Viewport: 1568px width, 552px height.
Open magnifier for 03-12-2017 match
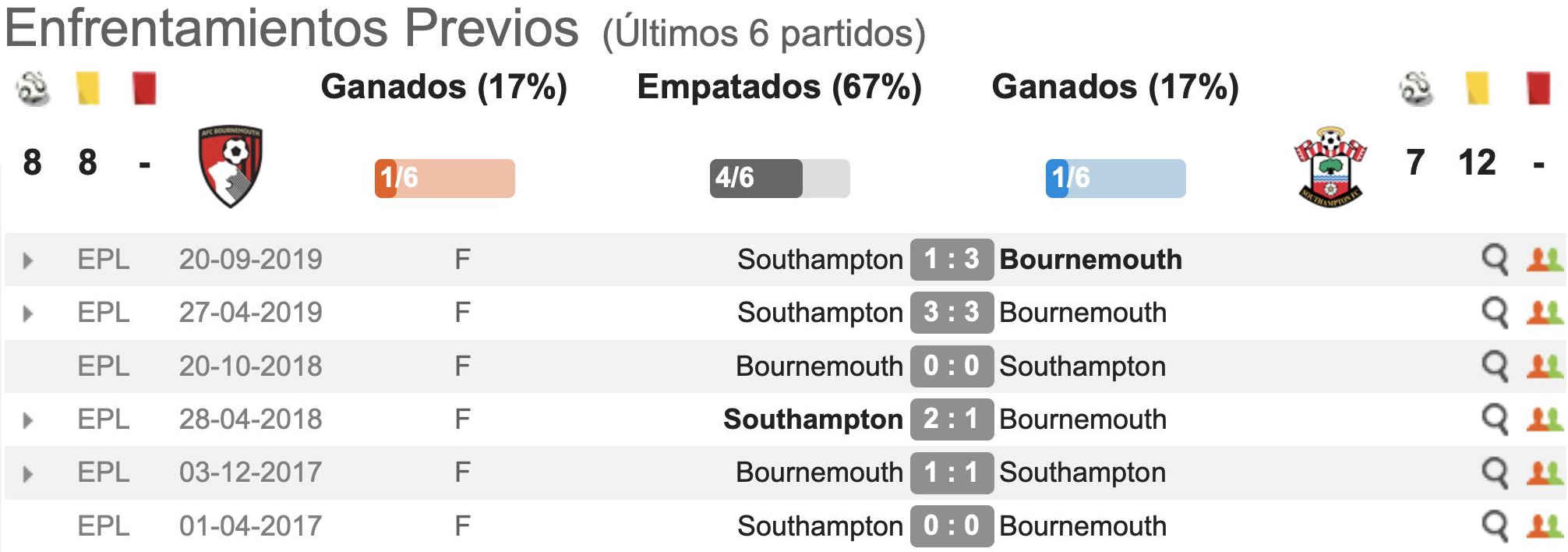(x=1495, y=472)
